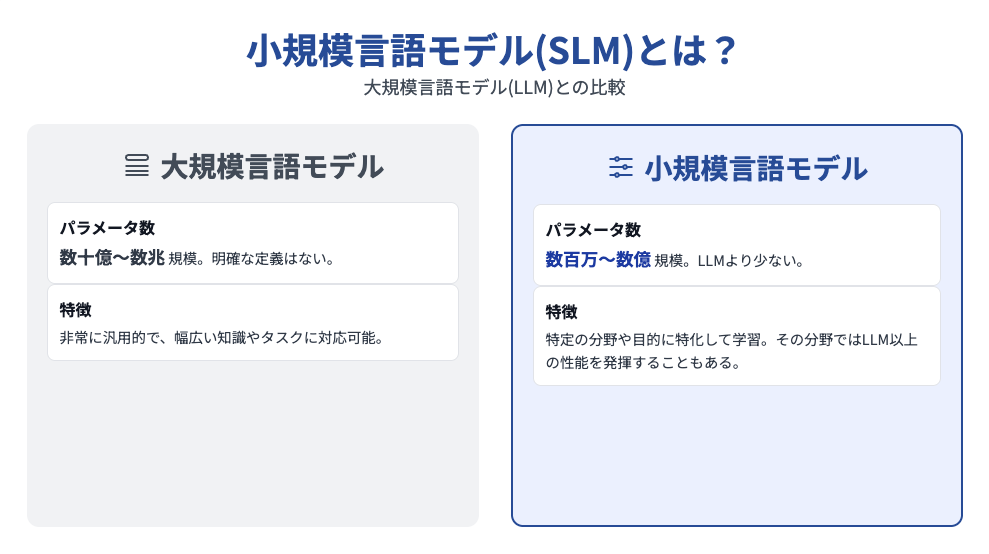
Task: Click the bold text 数十億〜数兆
Action: click(112, 257)
